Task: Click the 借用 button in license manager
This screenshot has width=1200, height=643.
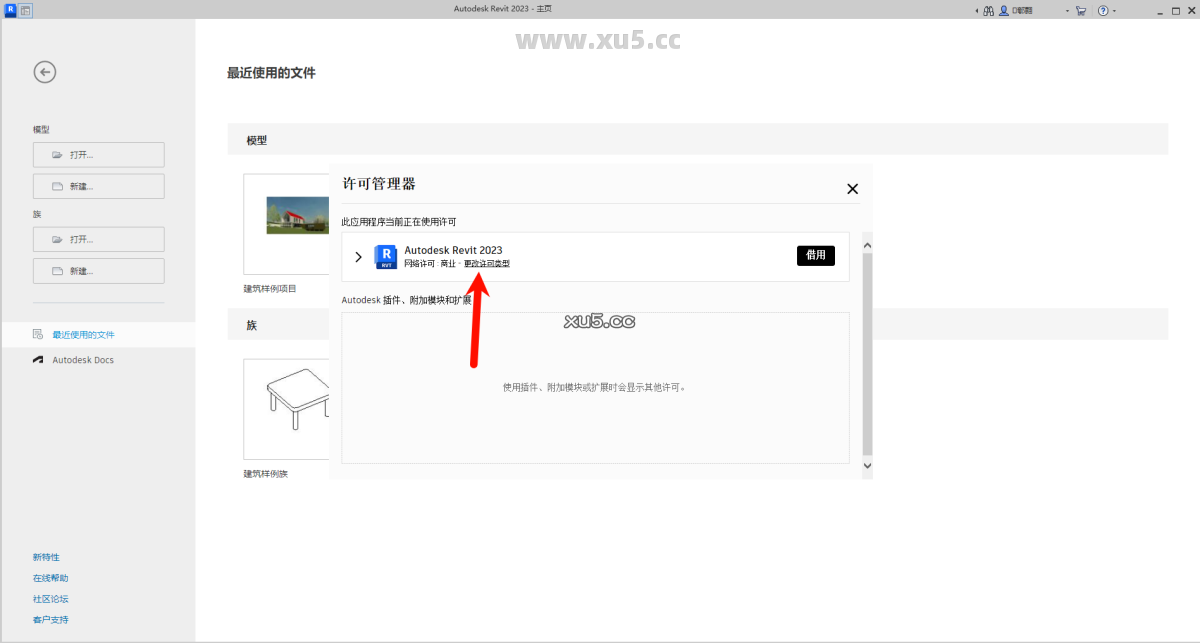Action: (x=815, y=255)
